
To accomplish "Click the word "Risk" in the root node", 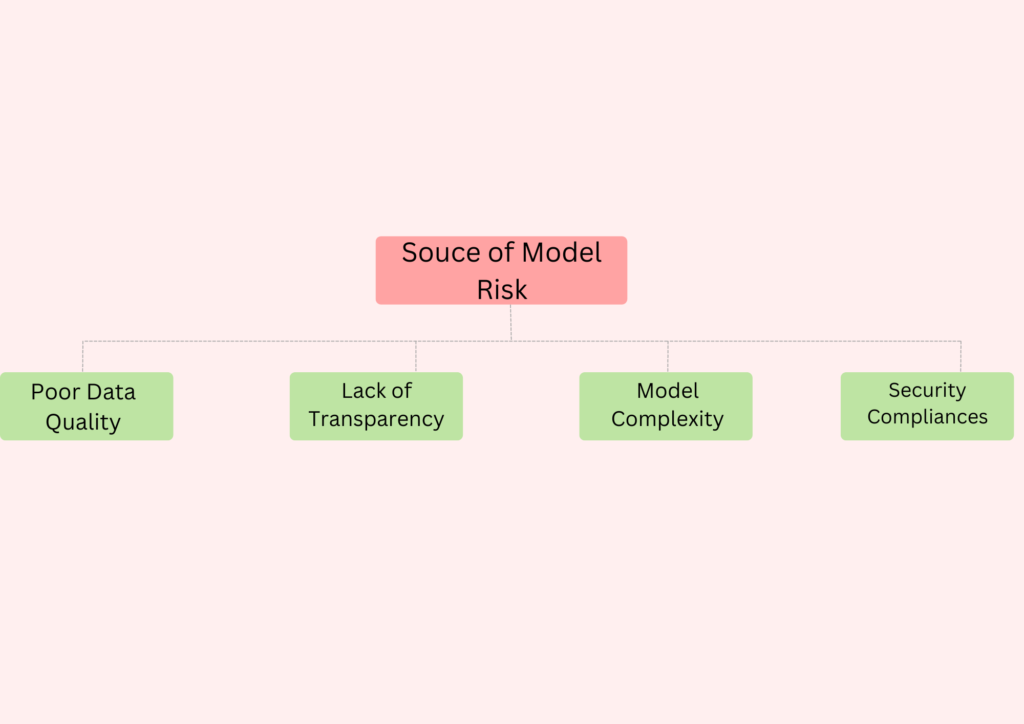I will pos(502,290).
